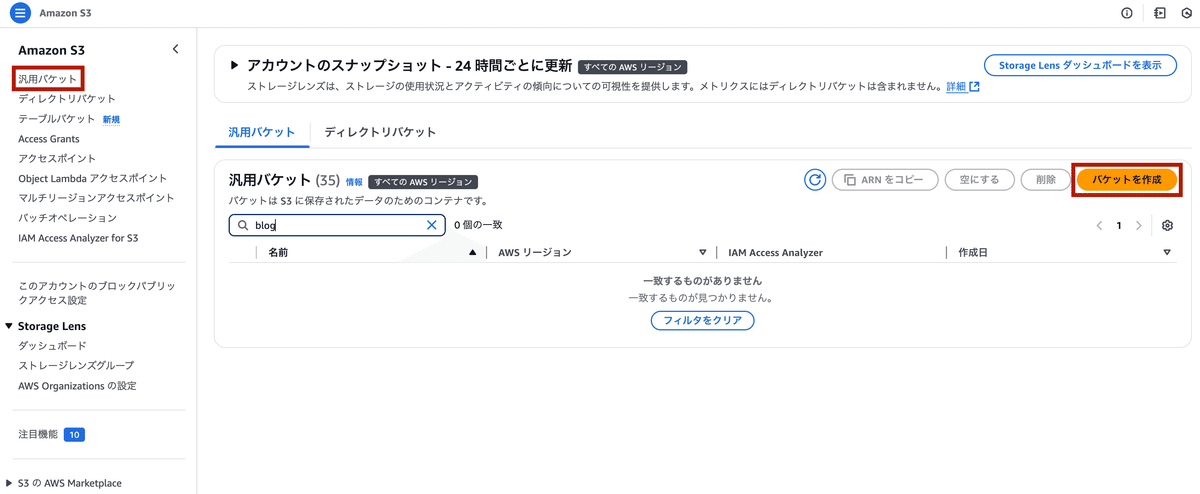The image size is (1200, 494).
Task: Click the bucket search field containing blog
Action: click(337, 225)
